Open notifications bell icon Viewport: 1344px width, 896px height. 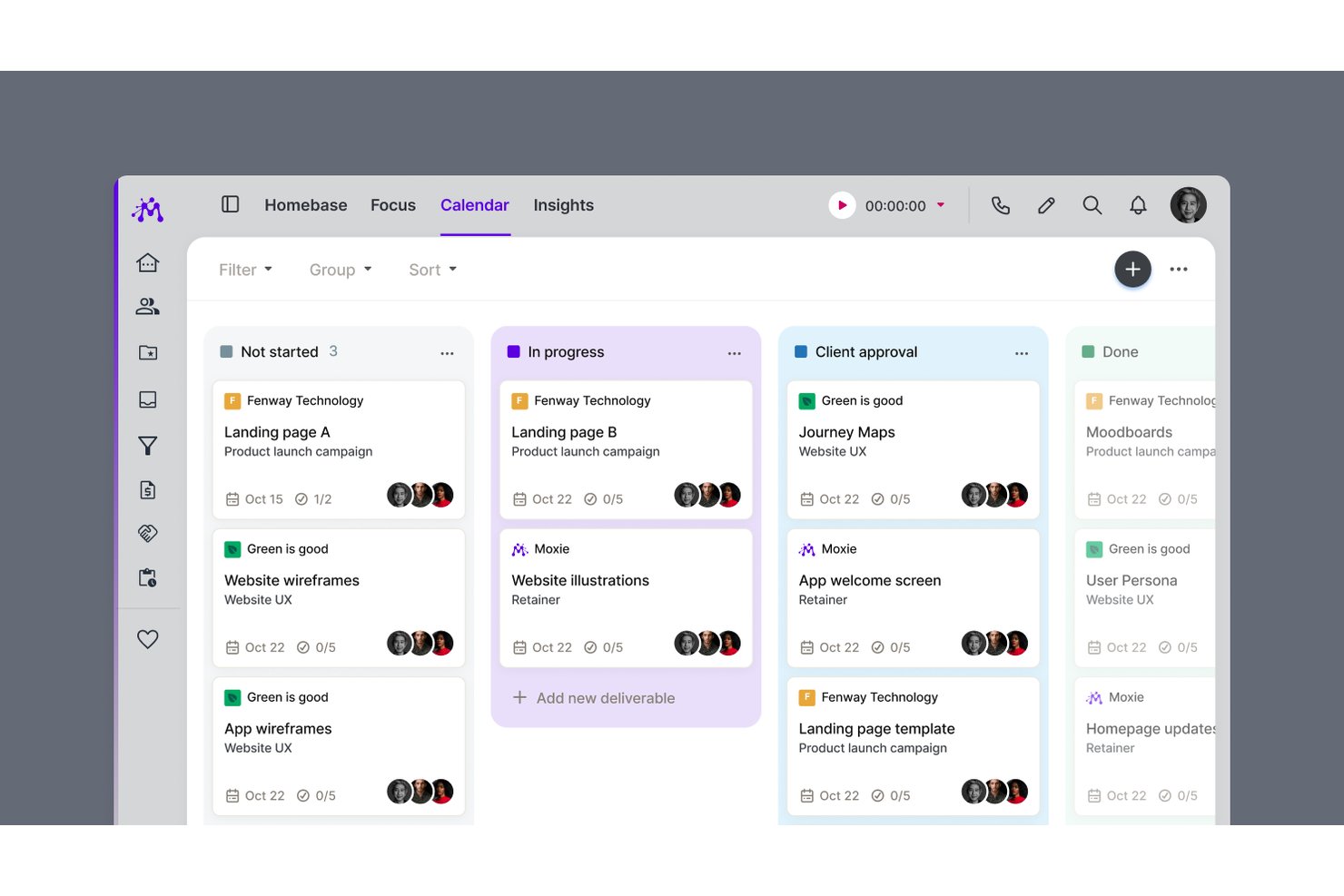click(1138, 205)
